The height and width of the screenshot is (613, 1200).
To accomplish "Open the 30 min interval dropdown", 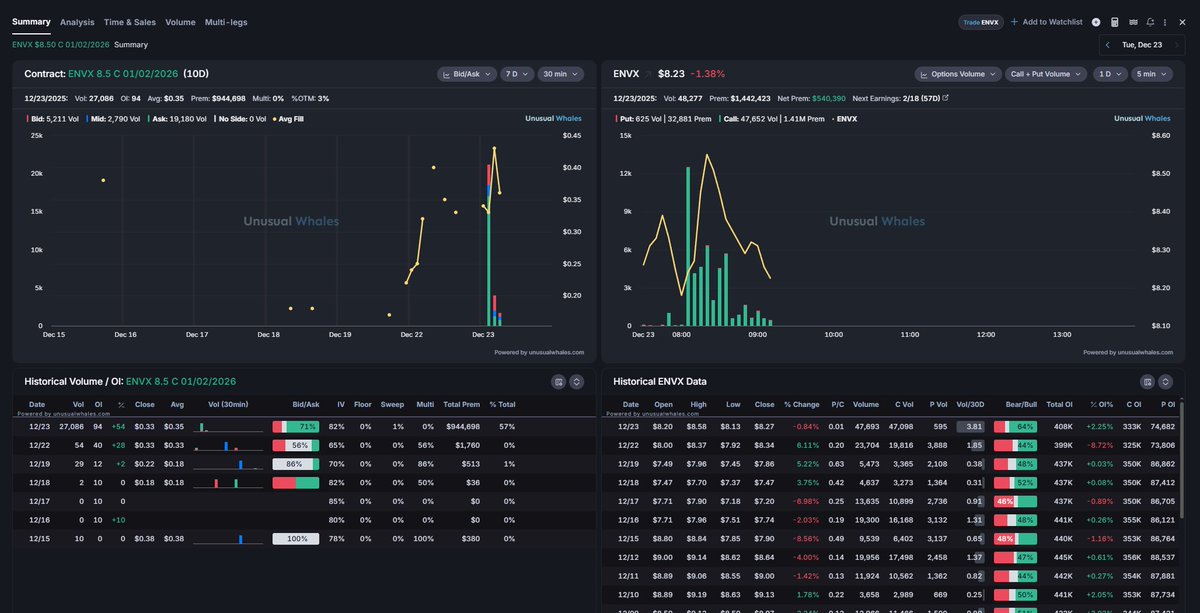I will (561, 74).
